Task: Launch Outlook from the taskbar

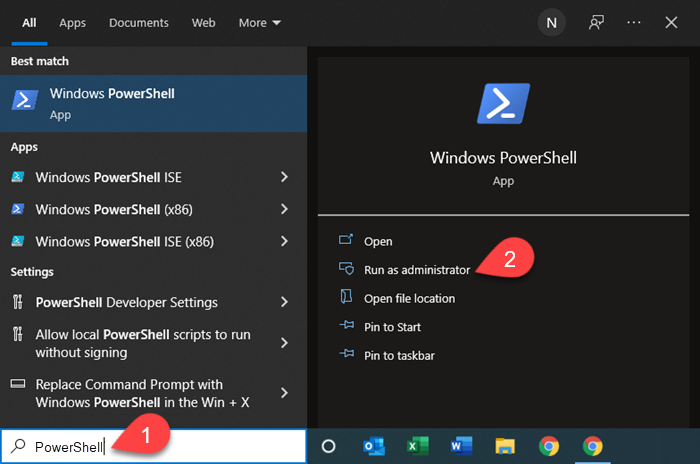Action: 374,446
